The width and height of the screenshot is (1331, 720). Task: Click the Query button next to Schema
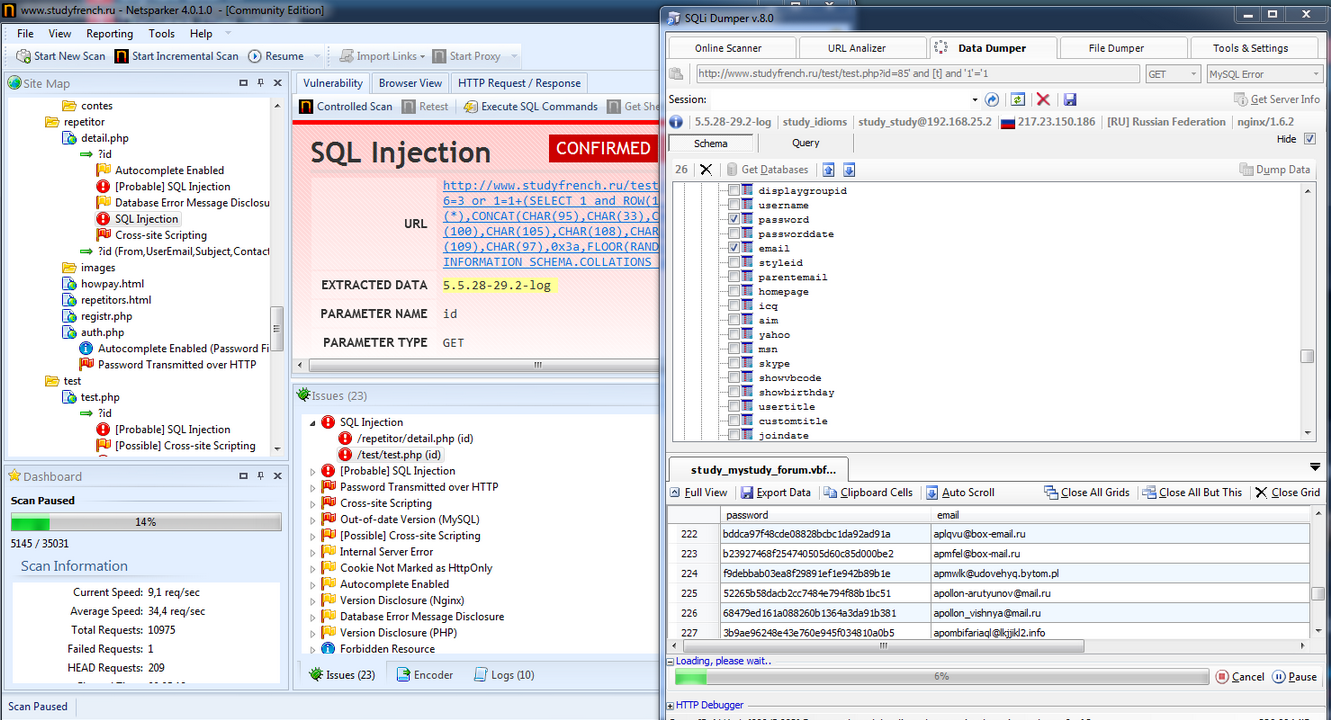pos(805,143)
